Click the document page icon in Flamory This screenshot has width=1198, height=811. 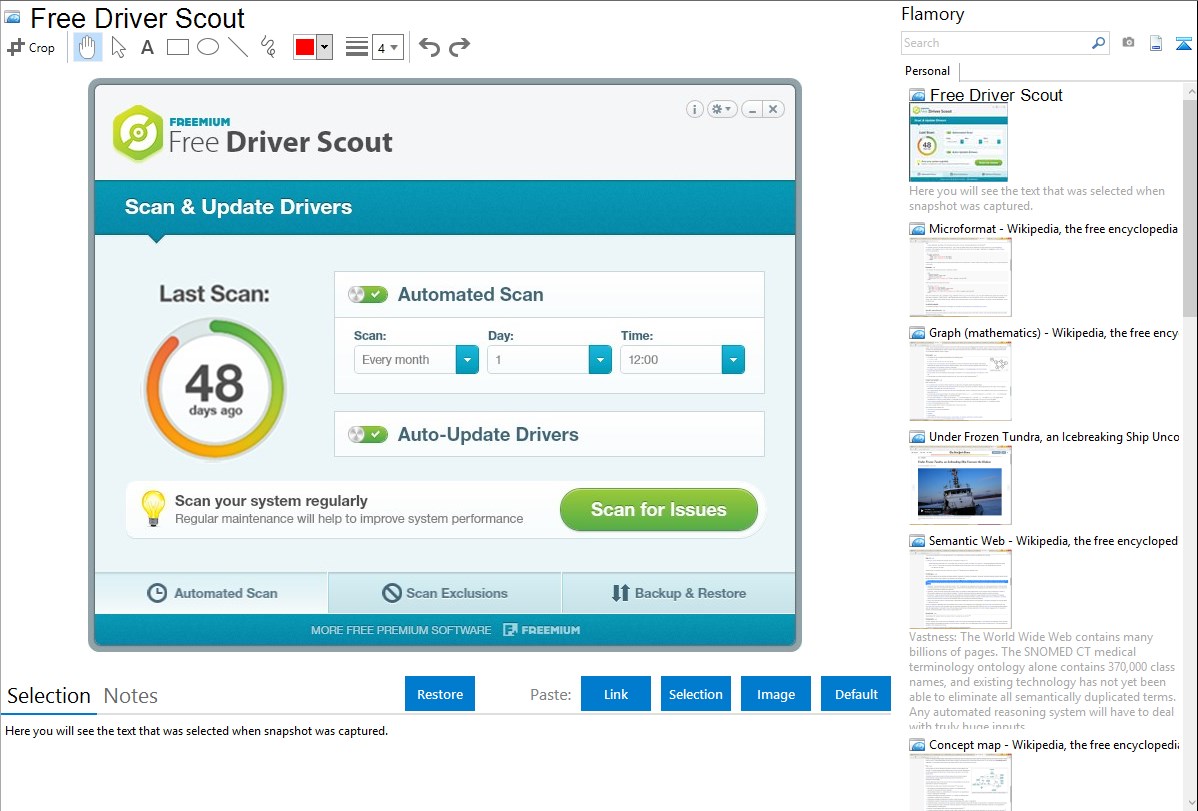coord(1156,43)
